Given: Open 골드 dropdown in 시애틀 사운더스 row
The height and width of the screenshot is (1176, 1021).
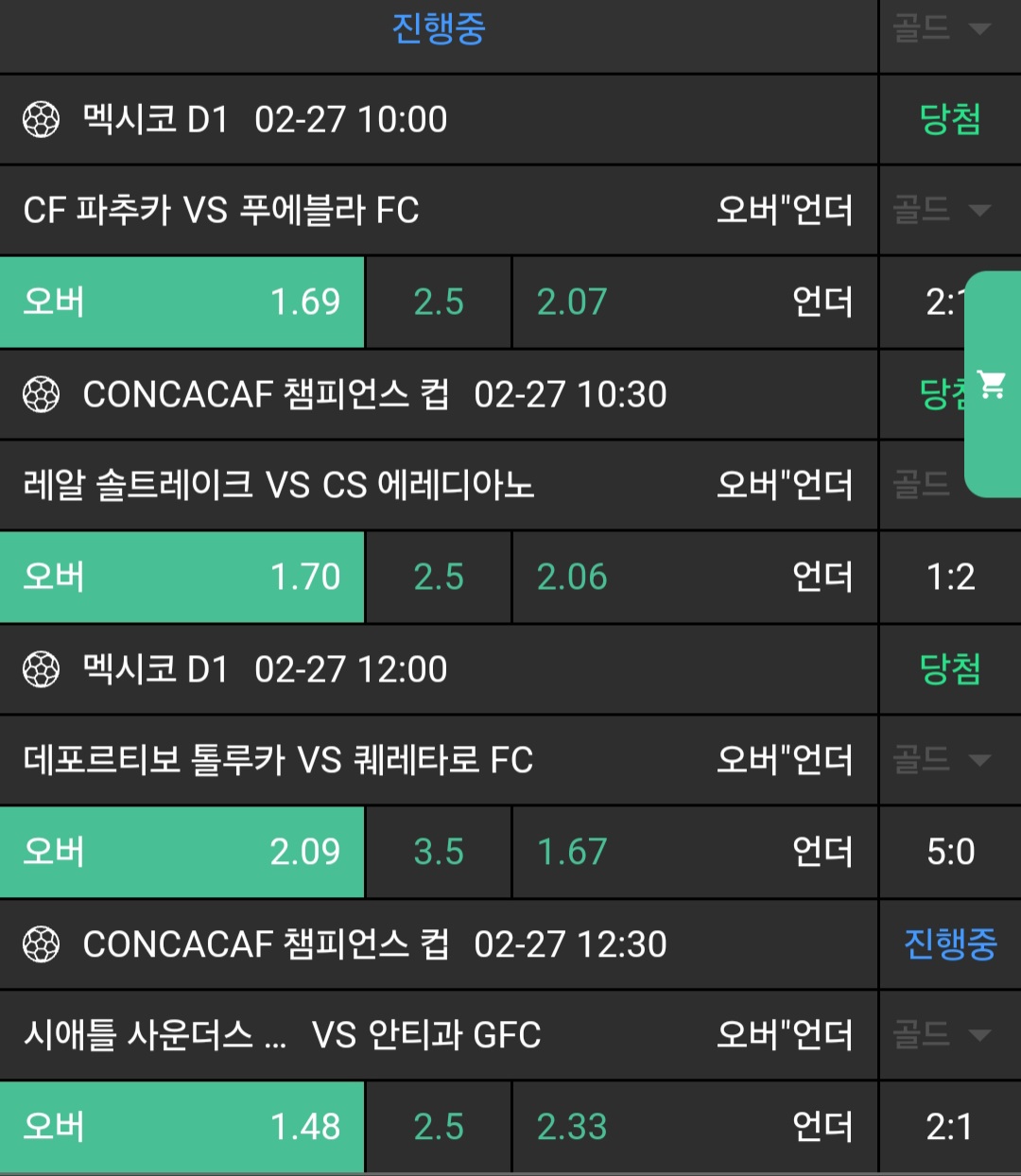Looking at the screenshot, I should (942, 1035).
